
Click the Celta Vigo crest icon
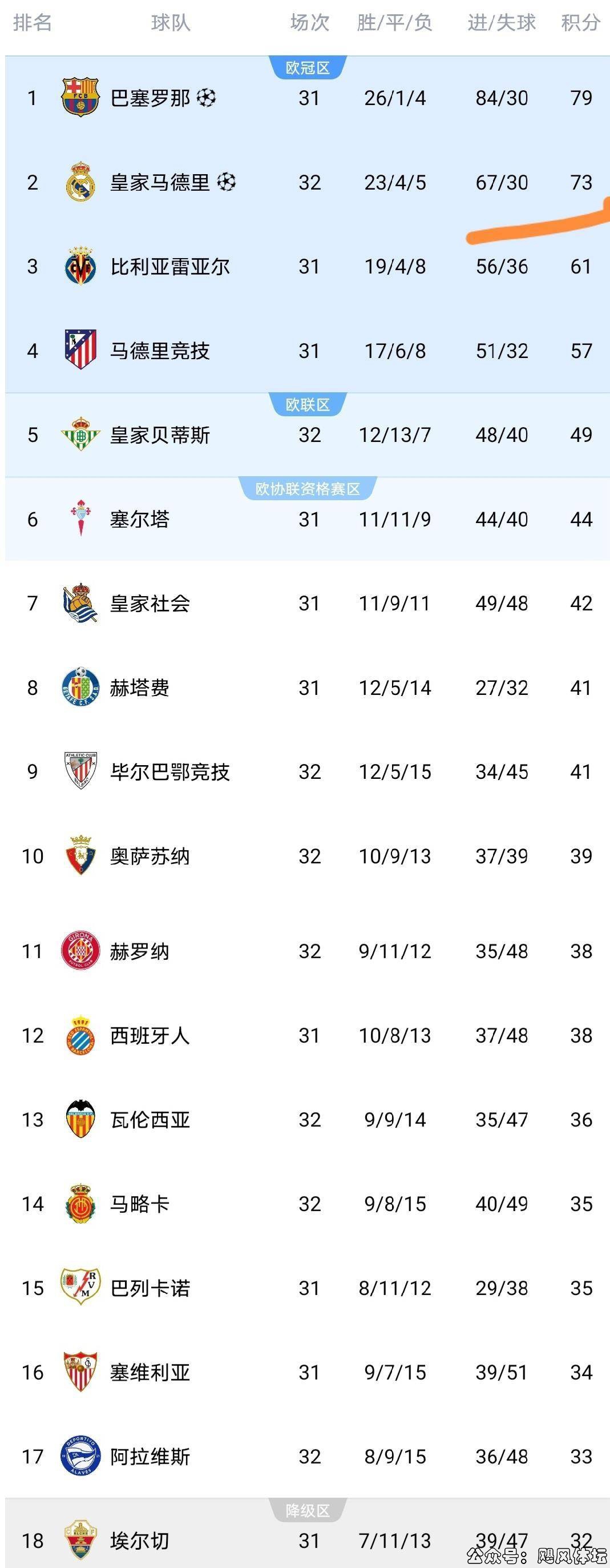coord(80,518)
